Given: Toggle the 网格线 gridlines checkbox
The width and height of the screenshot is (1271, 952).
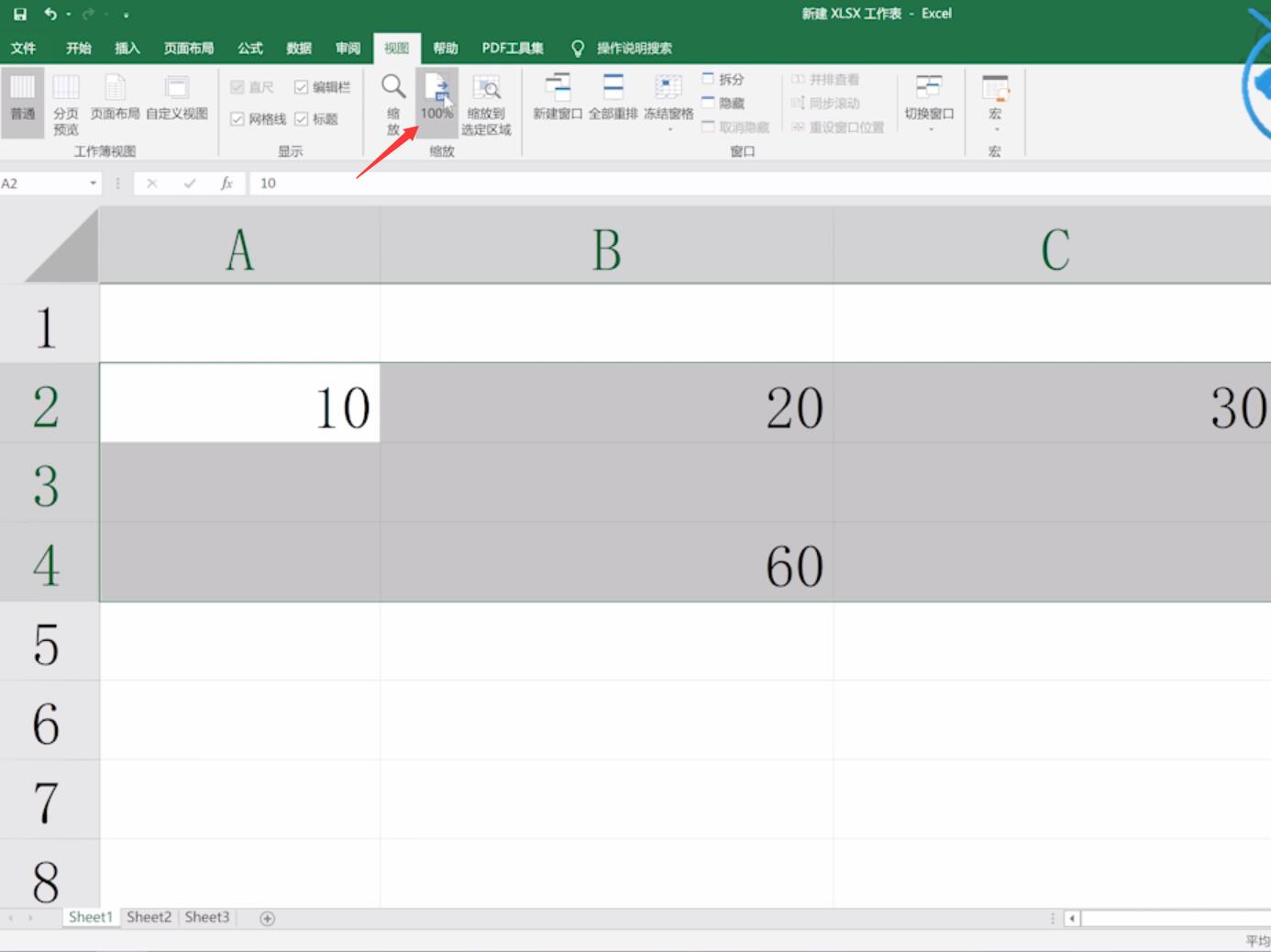Looking at the screenshot, I should tap(259, 119).
